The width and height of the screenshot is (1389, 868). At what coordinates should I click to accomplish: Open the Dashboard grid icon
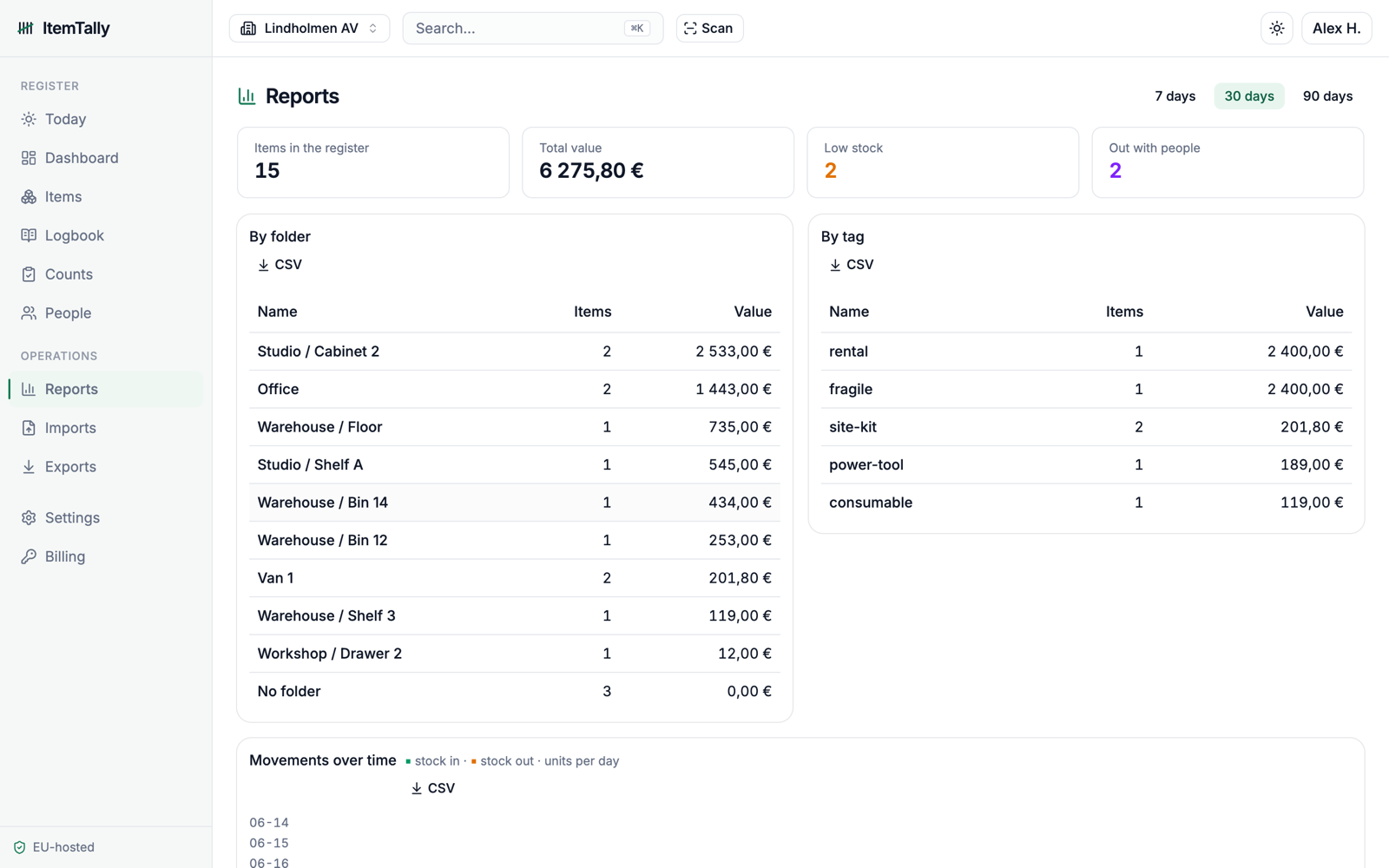tap(29, 158)
